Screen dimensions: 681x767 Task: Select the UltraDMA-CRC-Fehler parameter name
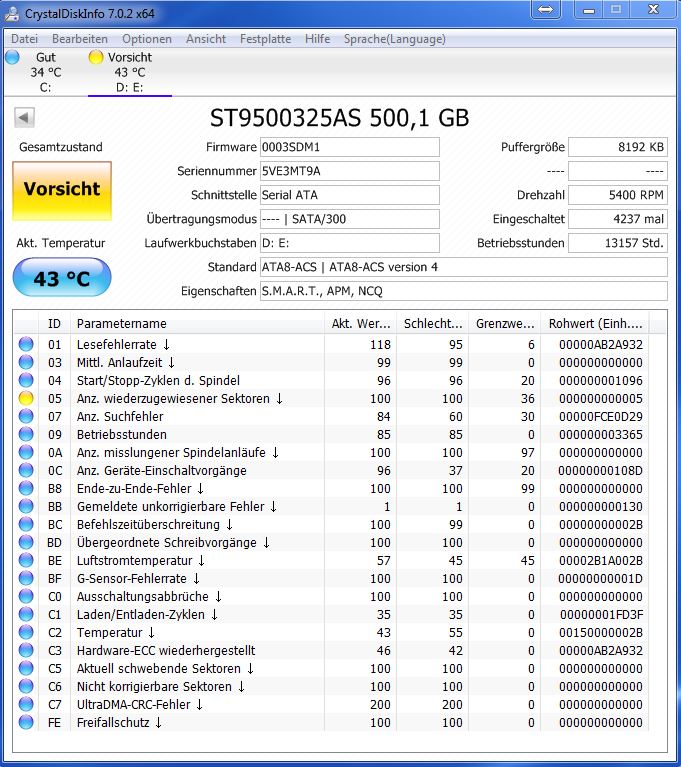coord(134,704)
